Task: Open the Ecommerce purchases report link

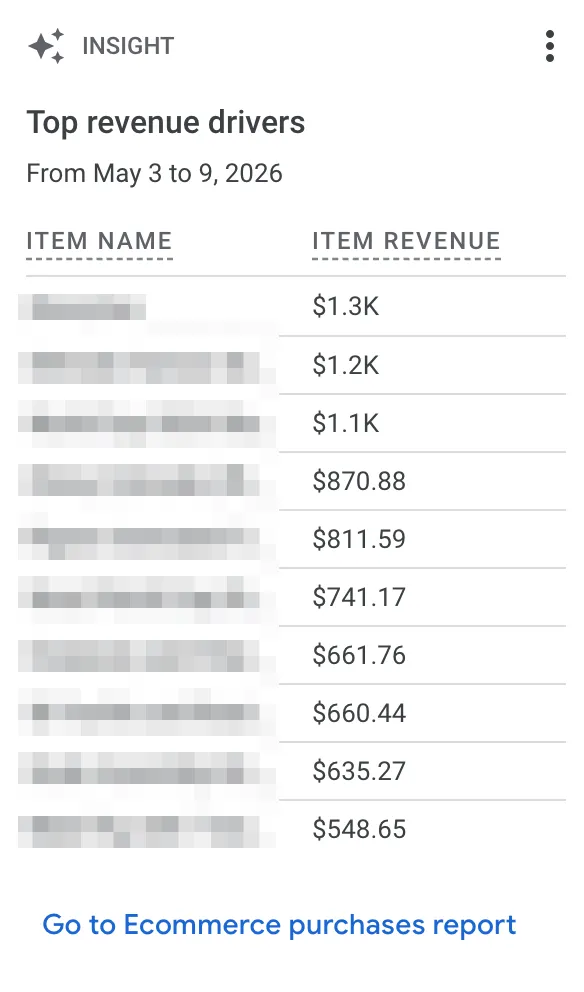Action: click(279, 924)
